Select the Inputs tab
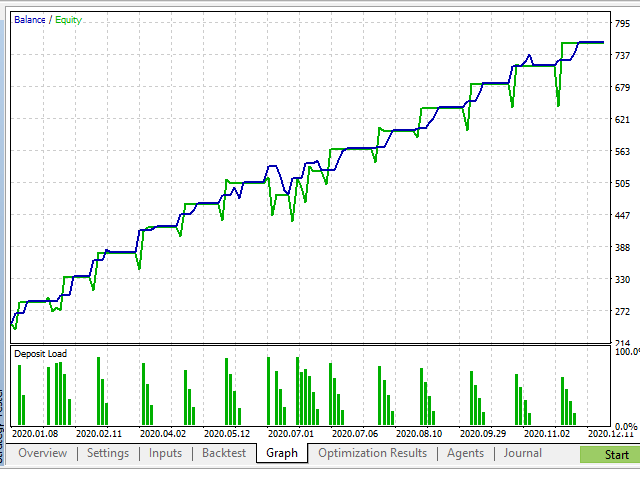The height and width of the screenshot is (480, 640). 165,453
